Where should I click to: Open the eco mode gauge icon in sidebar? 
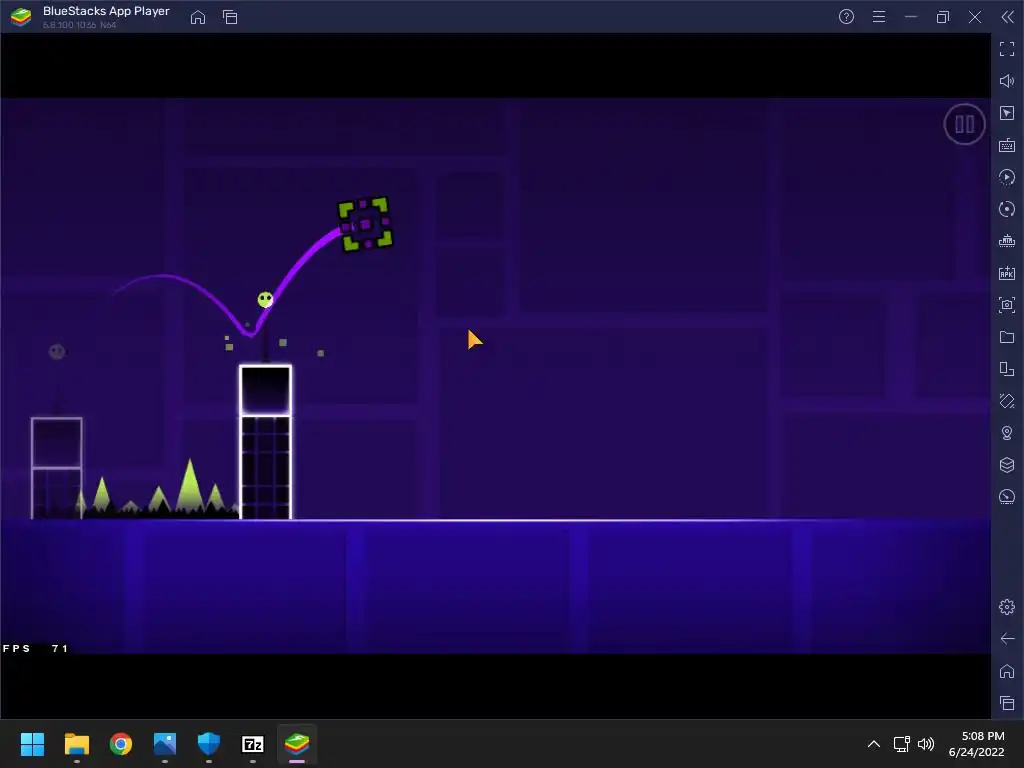point(1007,497)
